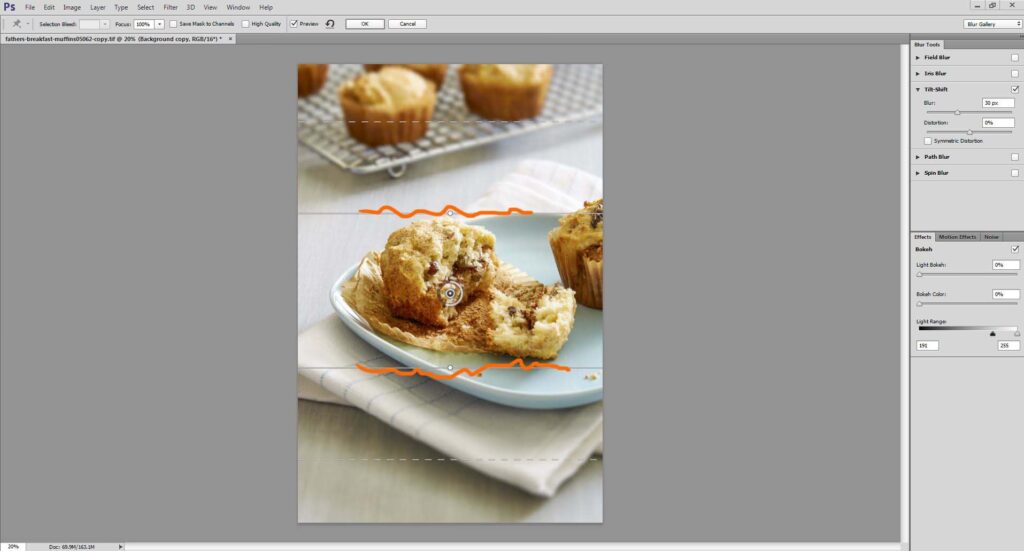This screenshot has width=1024, height=551.
Task: Click the Photoshop Ps logo icon
Action: pos(9,7)
